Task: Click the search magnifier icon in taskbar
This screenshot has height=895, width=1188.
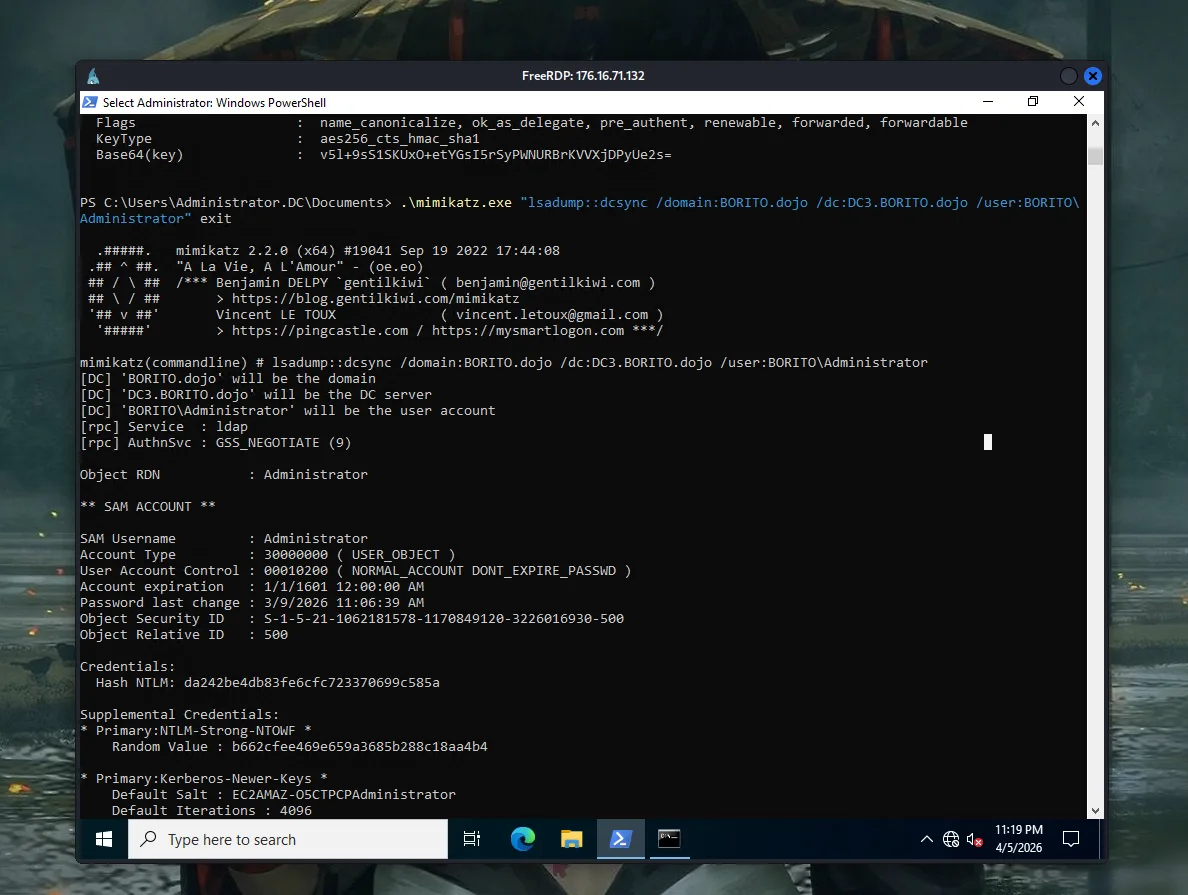Action: [148, 839]
